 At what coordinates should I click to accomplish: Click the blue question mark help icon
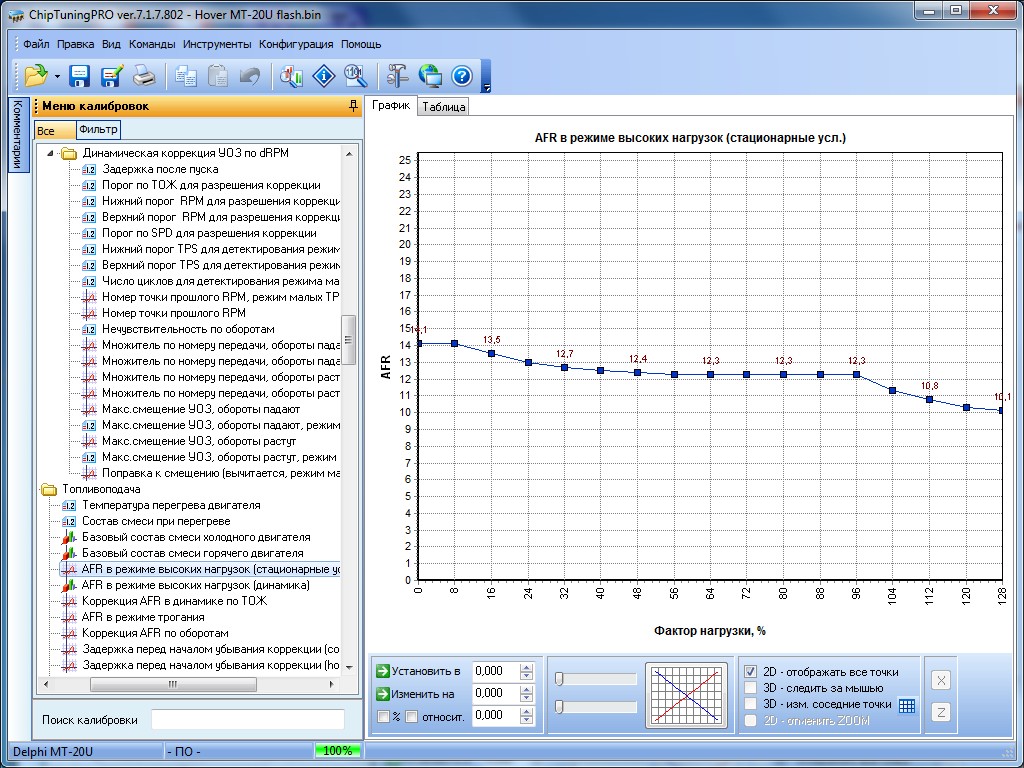pyautogui.click(x=461, y=76)
